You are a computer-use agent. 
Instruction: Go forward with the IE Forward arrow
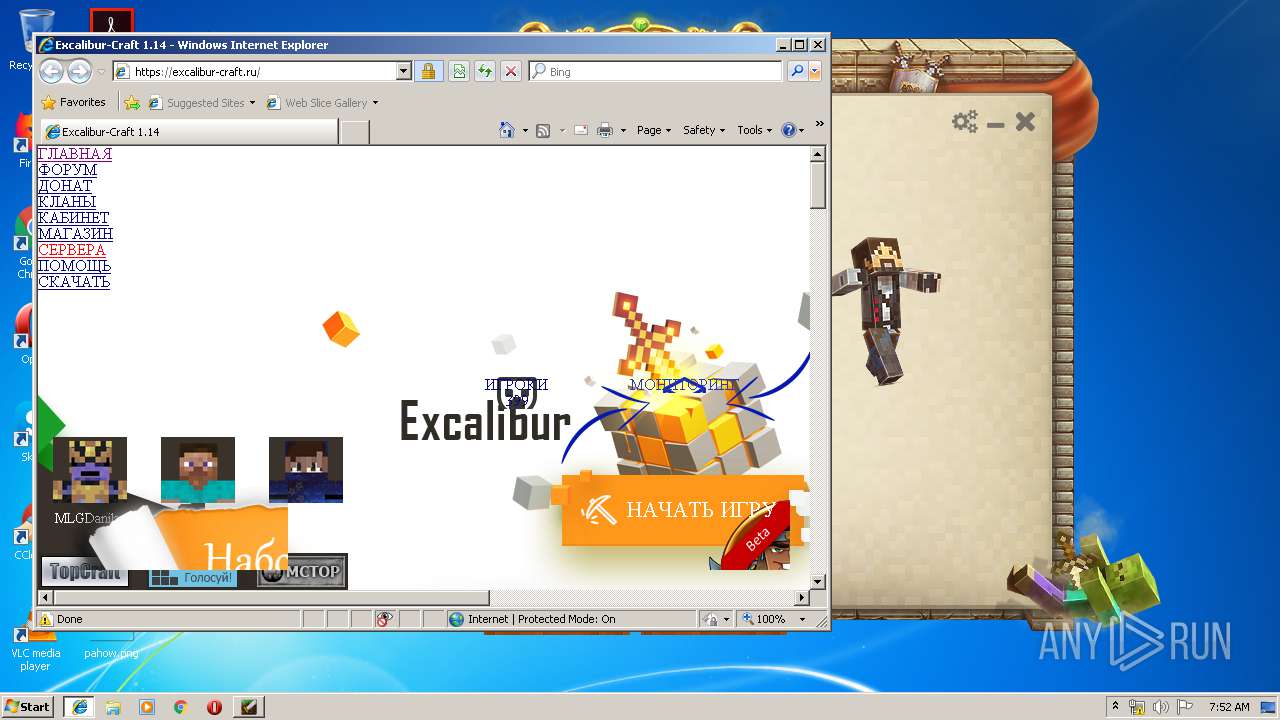coord(79,71)
